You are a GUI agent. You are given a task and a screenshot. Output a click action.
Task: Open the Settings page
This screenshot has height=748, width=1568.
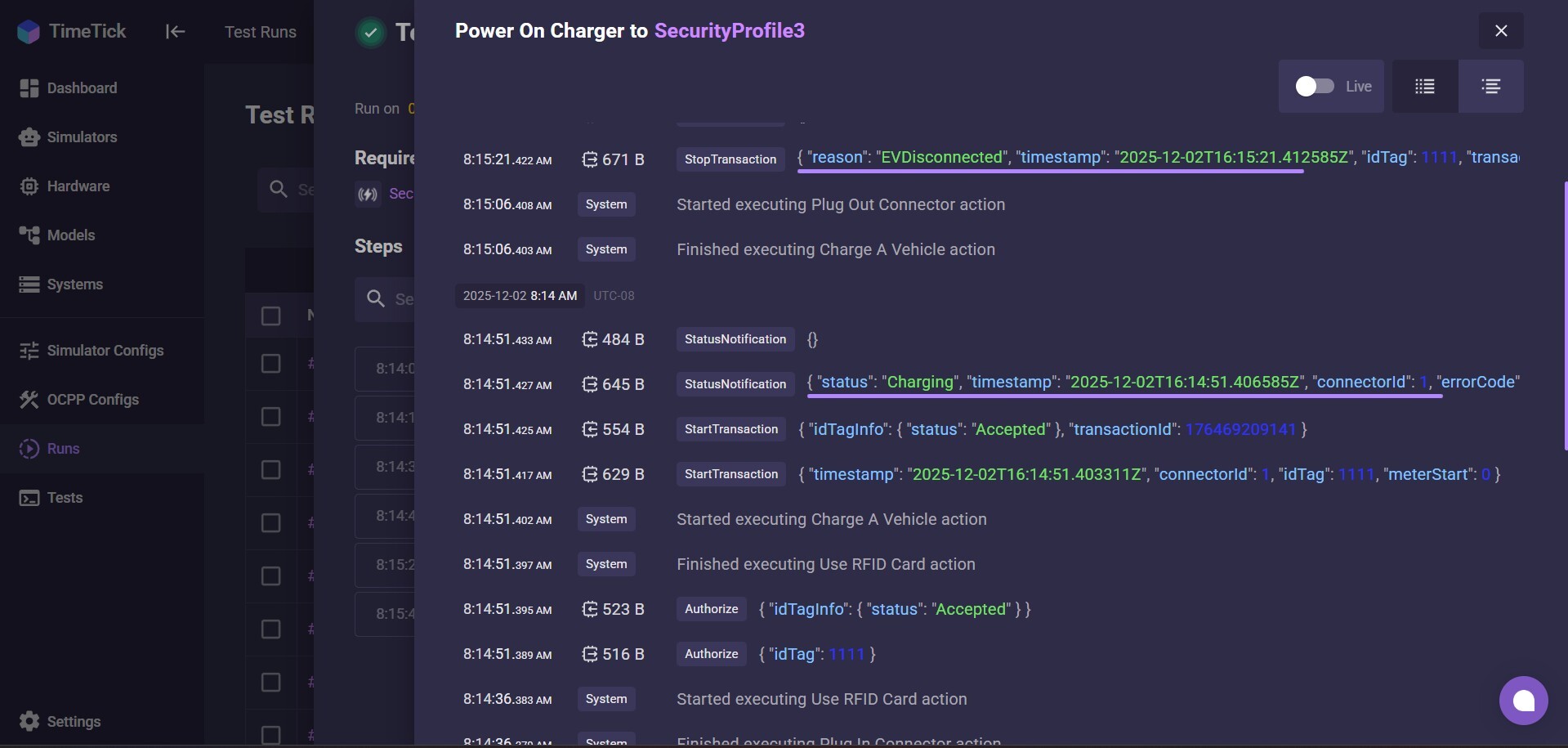[72, 721]
